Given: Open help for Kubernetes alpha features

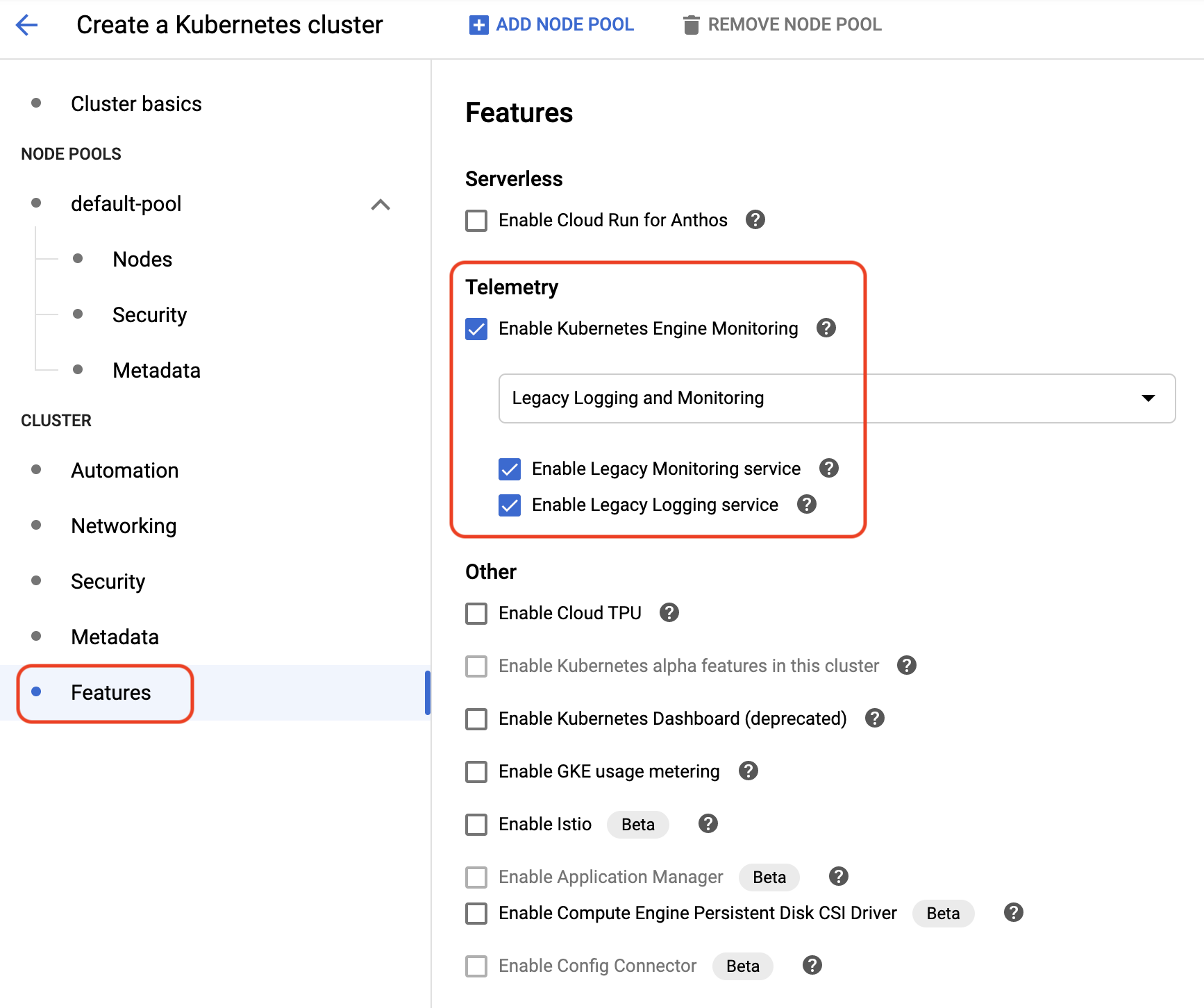Looking at the screenshot, I should click(906, 665).
